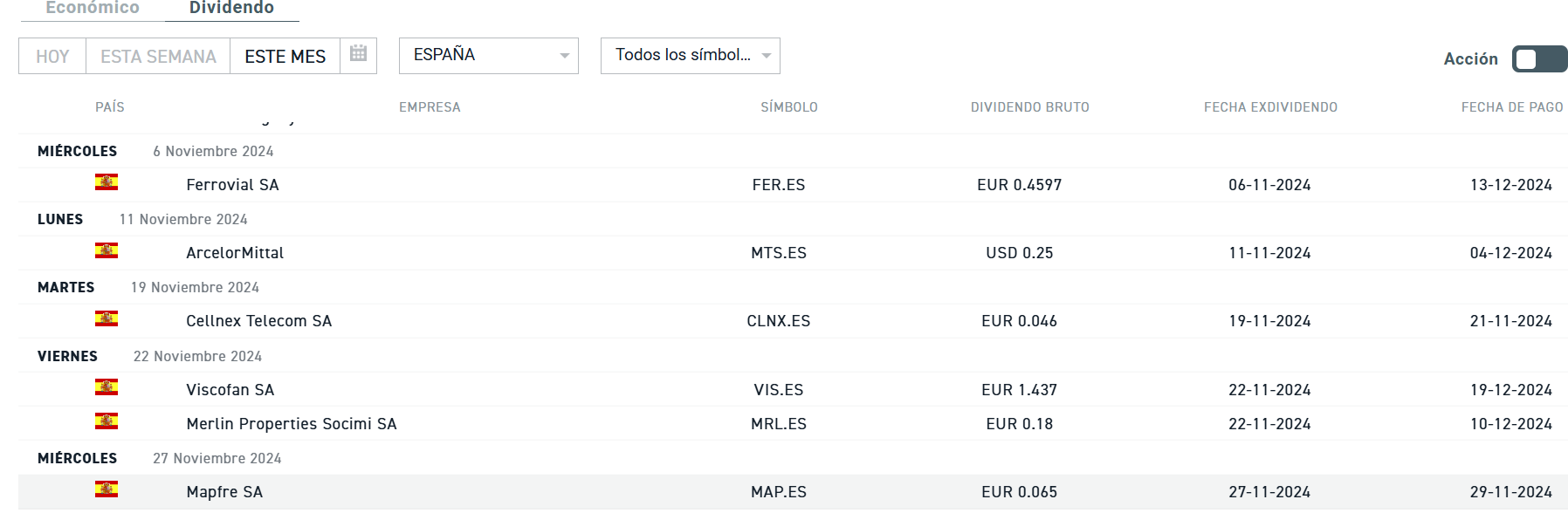Select the Dividendo tab
1568x520 pixels.
click(231, 8)
